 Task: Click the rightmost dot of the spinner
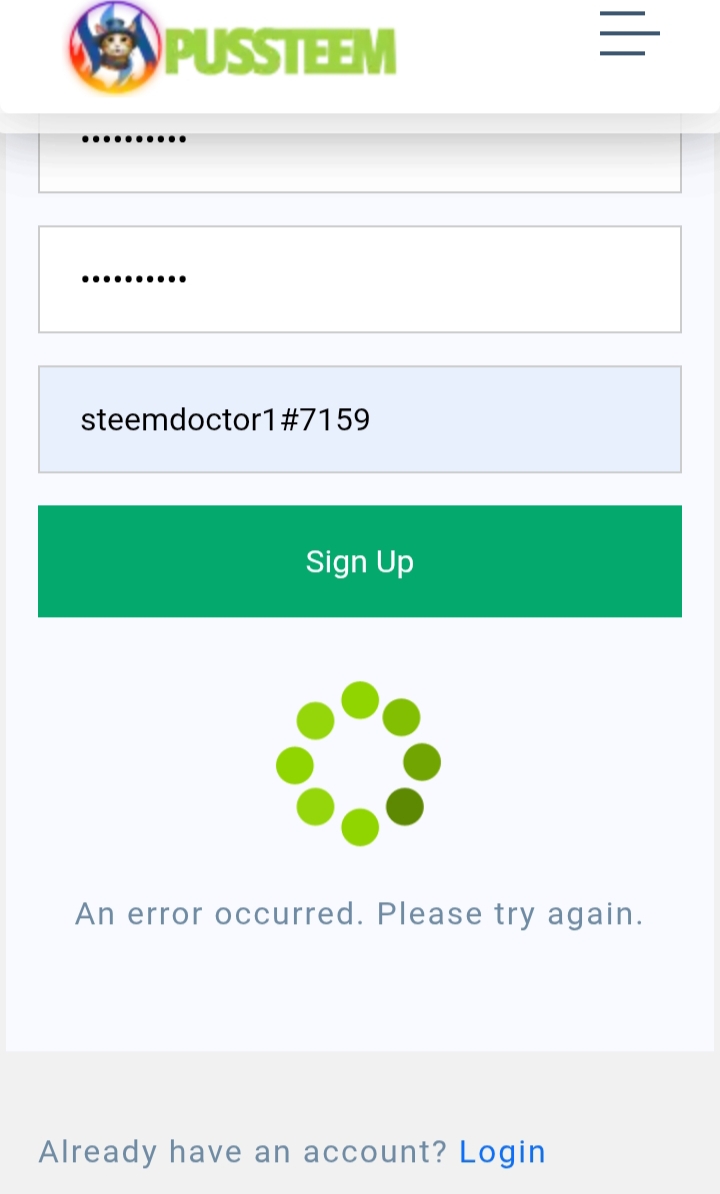pyautogui.click(x=422, y=763)
